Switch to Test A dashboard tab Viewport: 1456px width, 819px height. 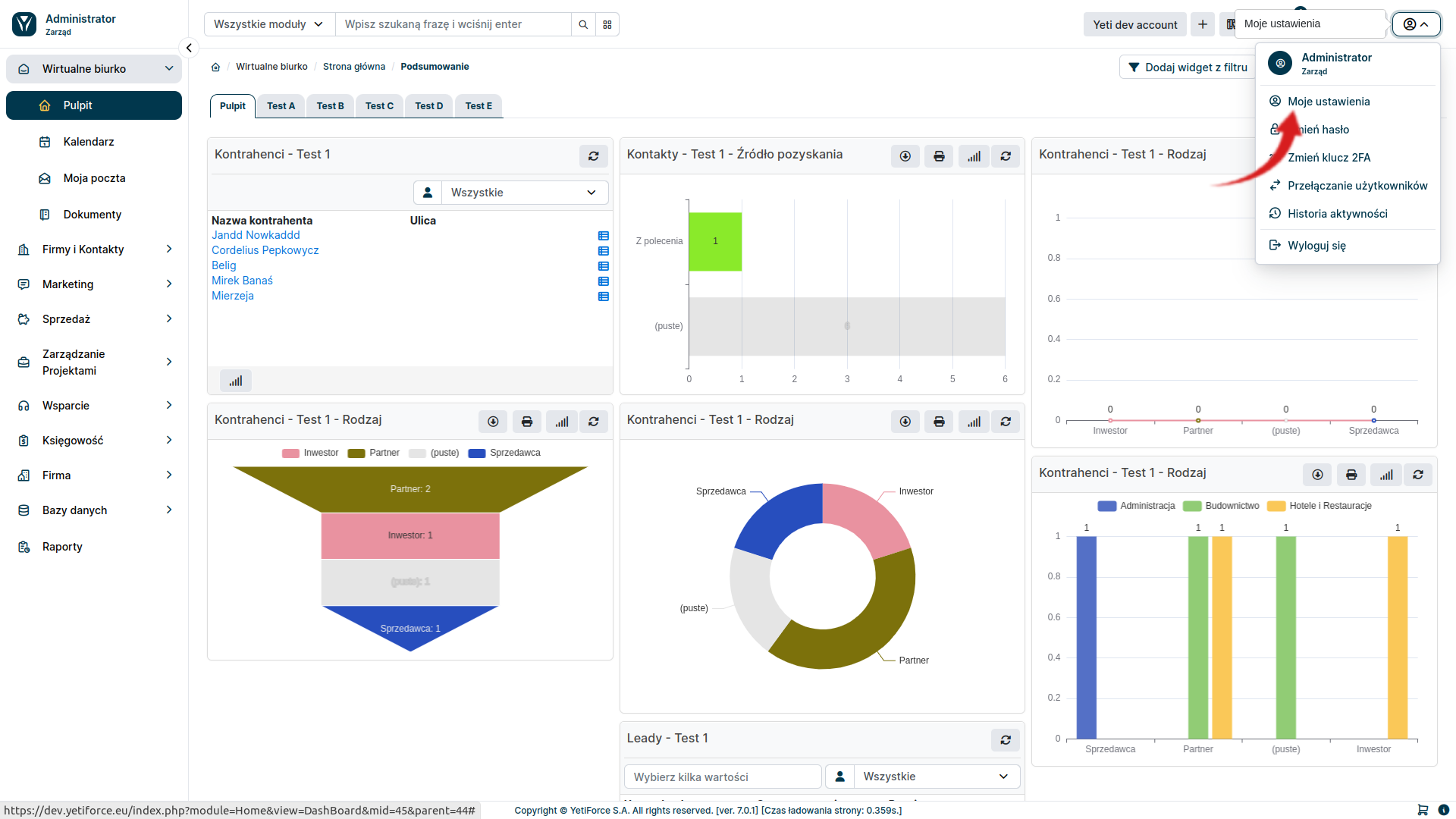pos(281,106)
